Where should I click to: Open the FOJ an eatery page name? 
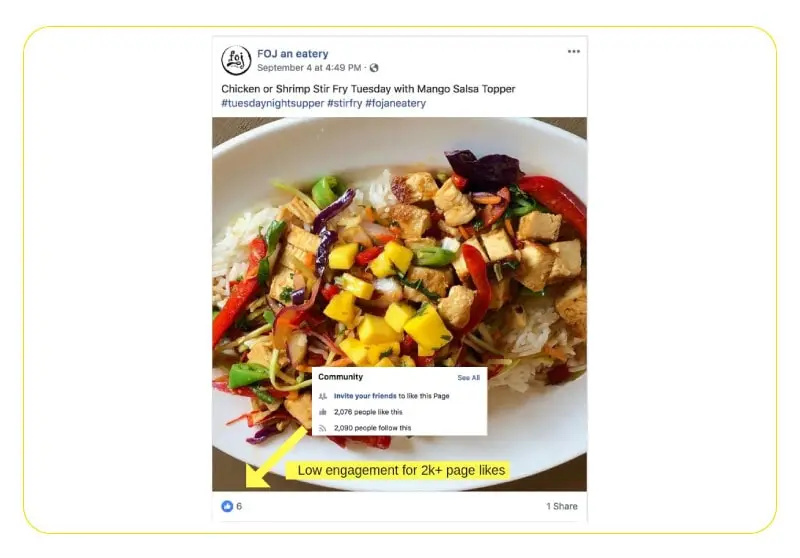292,54
